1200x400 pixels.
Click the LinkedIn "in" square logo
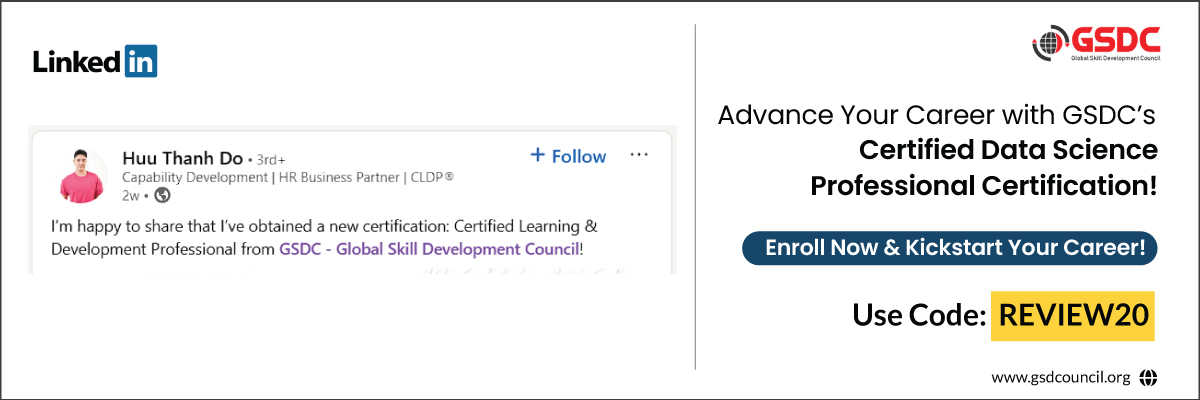141,62
